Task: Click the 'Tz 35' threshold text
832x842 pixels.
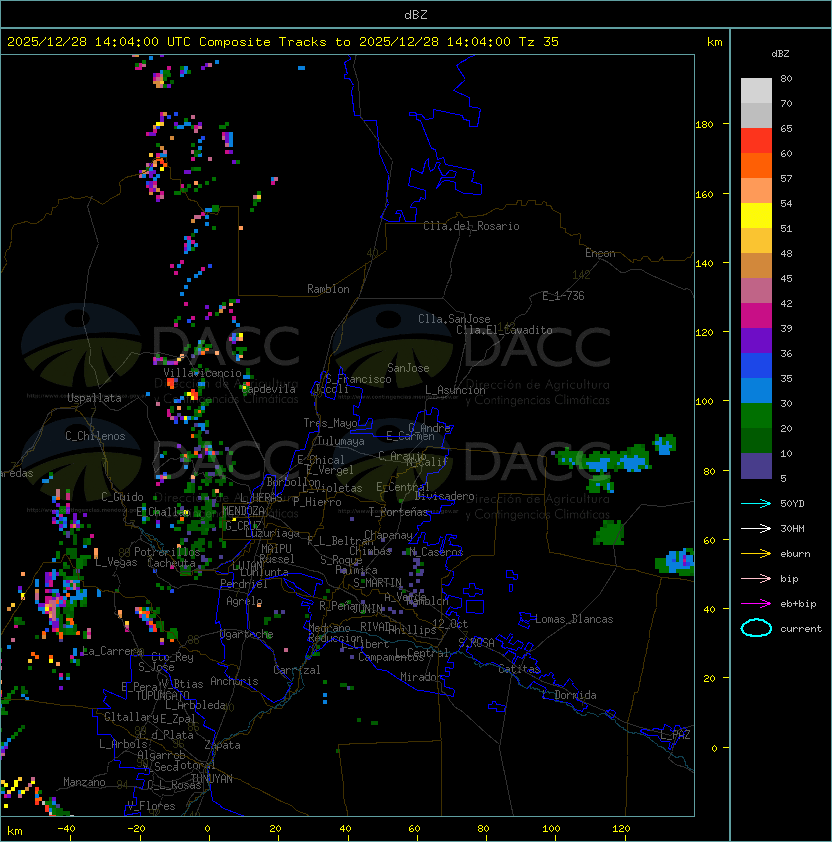Action: [x=539, y=42]
